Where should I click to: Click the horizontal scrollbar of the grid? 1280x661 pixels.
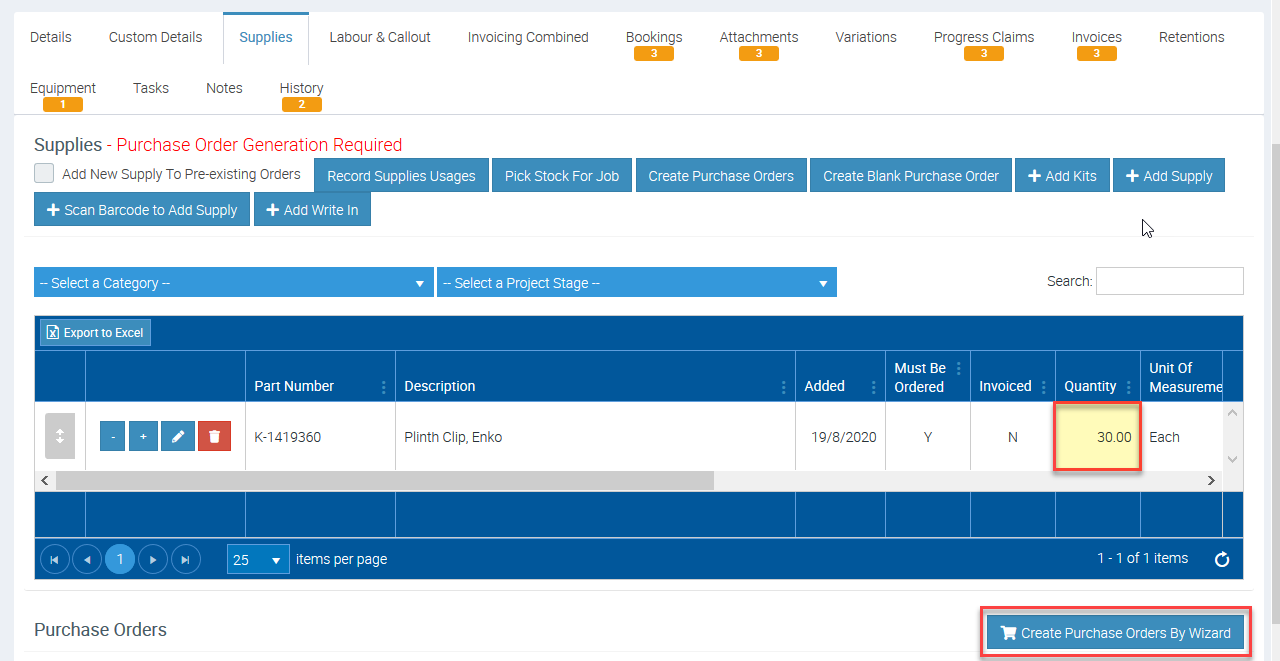click(385, 481)
